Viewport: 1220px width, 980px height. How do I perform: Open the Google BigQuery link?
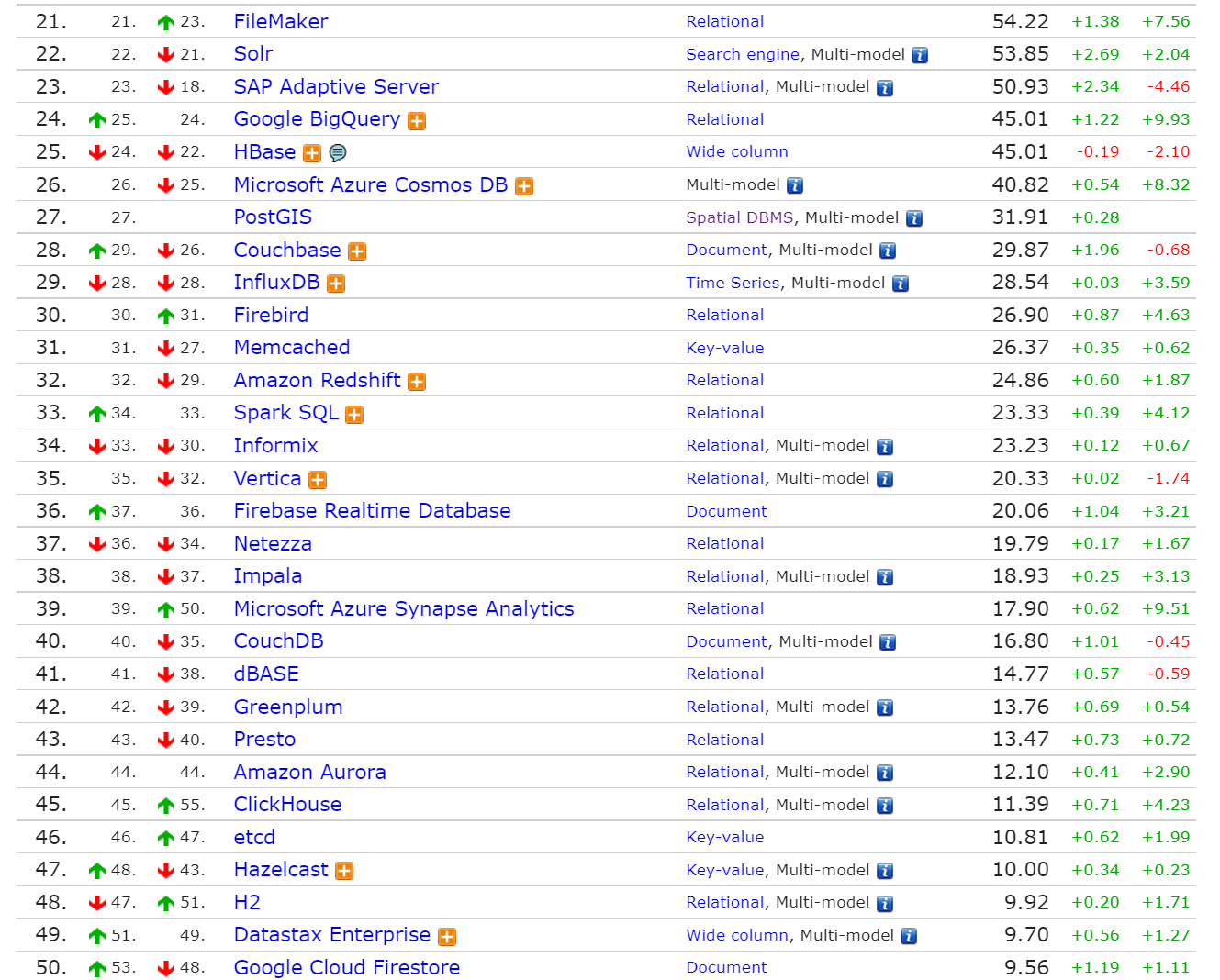[x=317, y=119]
